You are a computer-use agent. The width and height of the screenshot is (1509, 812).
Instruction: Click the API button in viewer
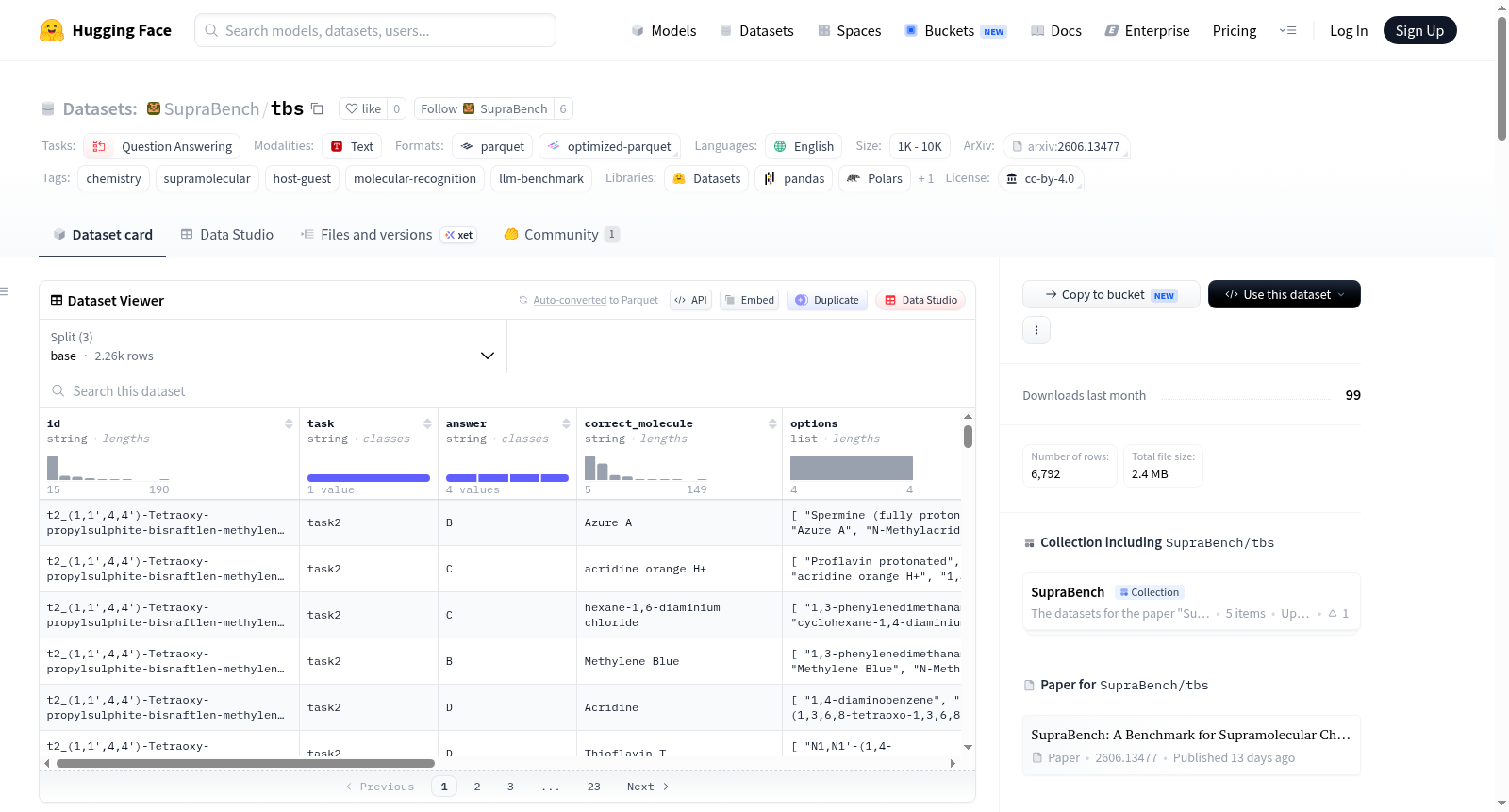(x=690, y=300)
